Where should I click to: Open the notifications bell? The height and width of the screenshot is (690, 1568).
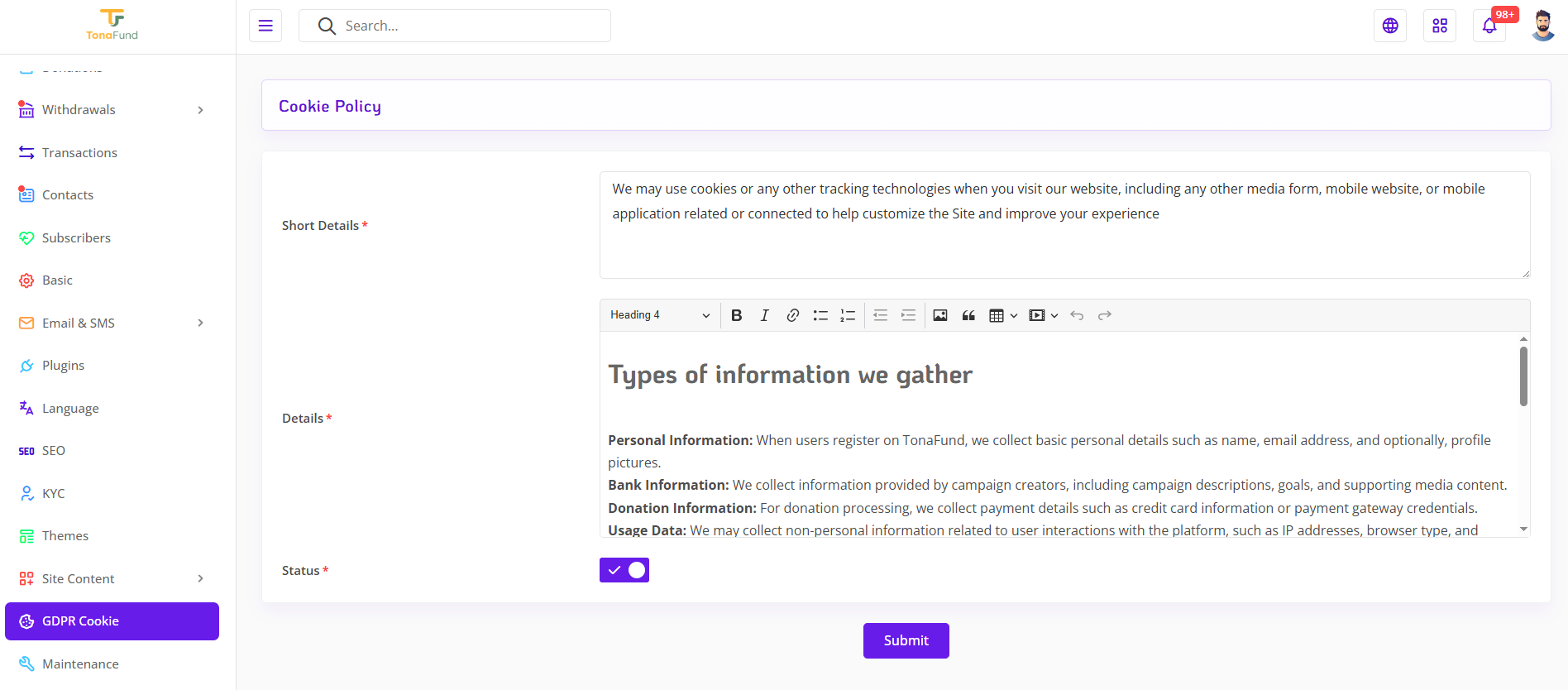coord(1489,26)
